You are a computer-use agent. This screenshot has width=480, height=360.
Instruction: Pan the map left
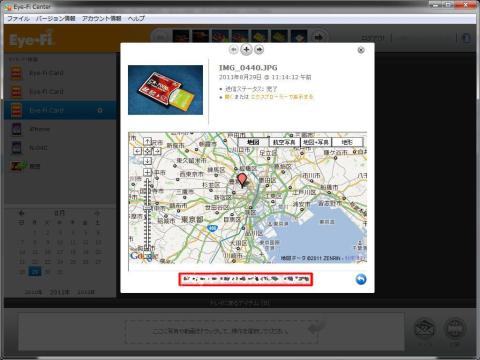(x=138, y=151)
